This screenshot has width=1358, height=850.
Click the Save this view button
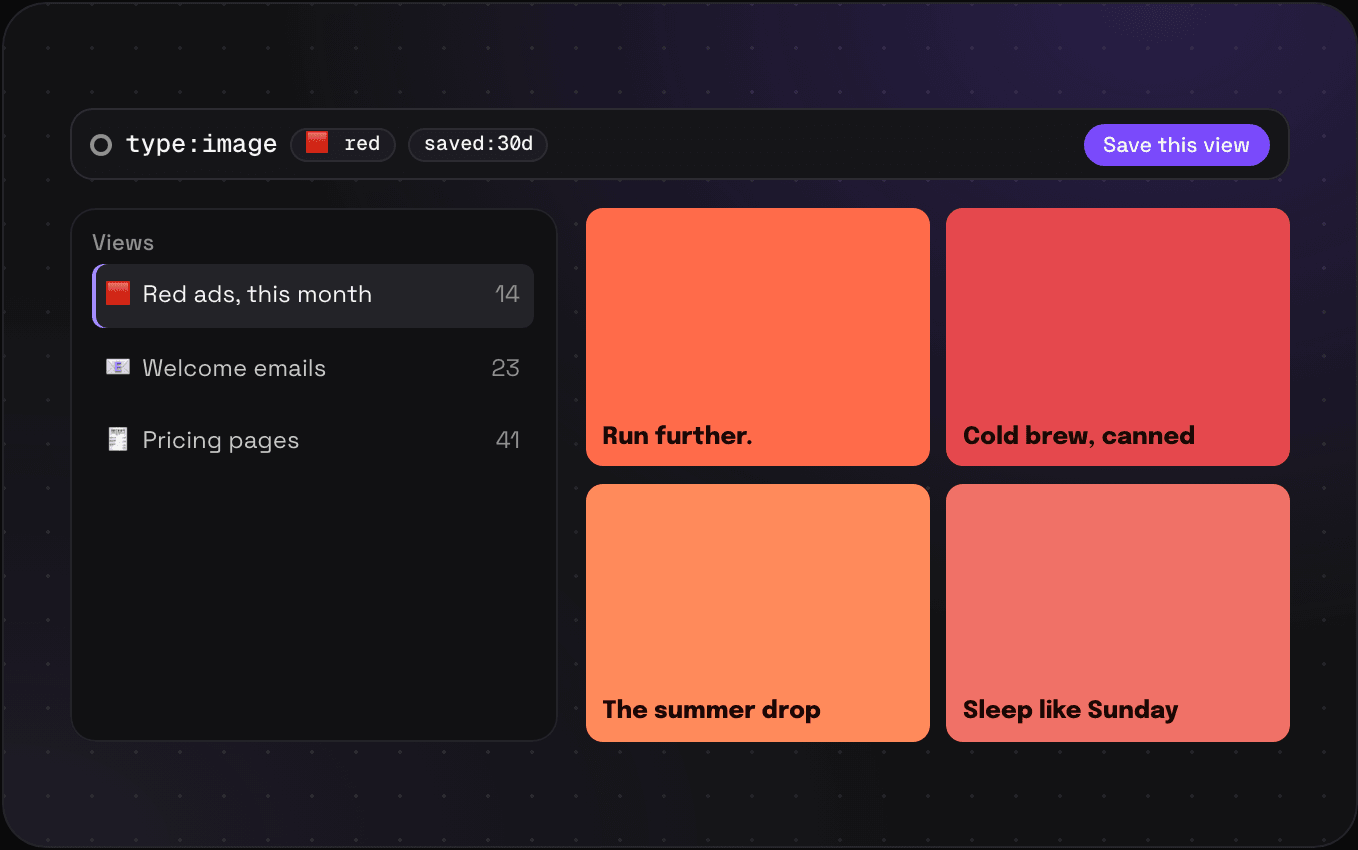click(x=1176, y=145)
